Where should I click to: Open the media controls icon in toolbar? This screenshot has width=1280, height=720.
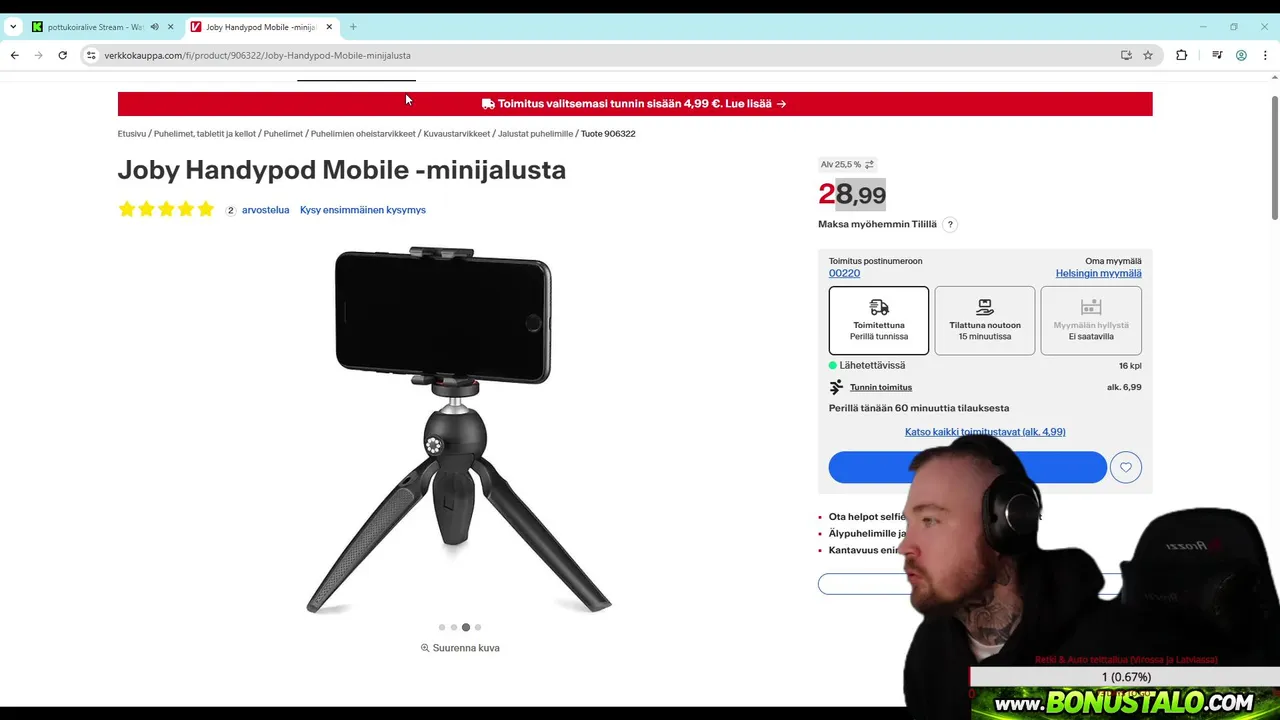1217,55
